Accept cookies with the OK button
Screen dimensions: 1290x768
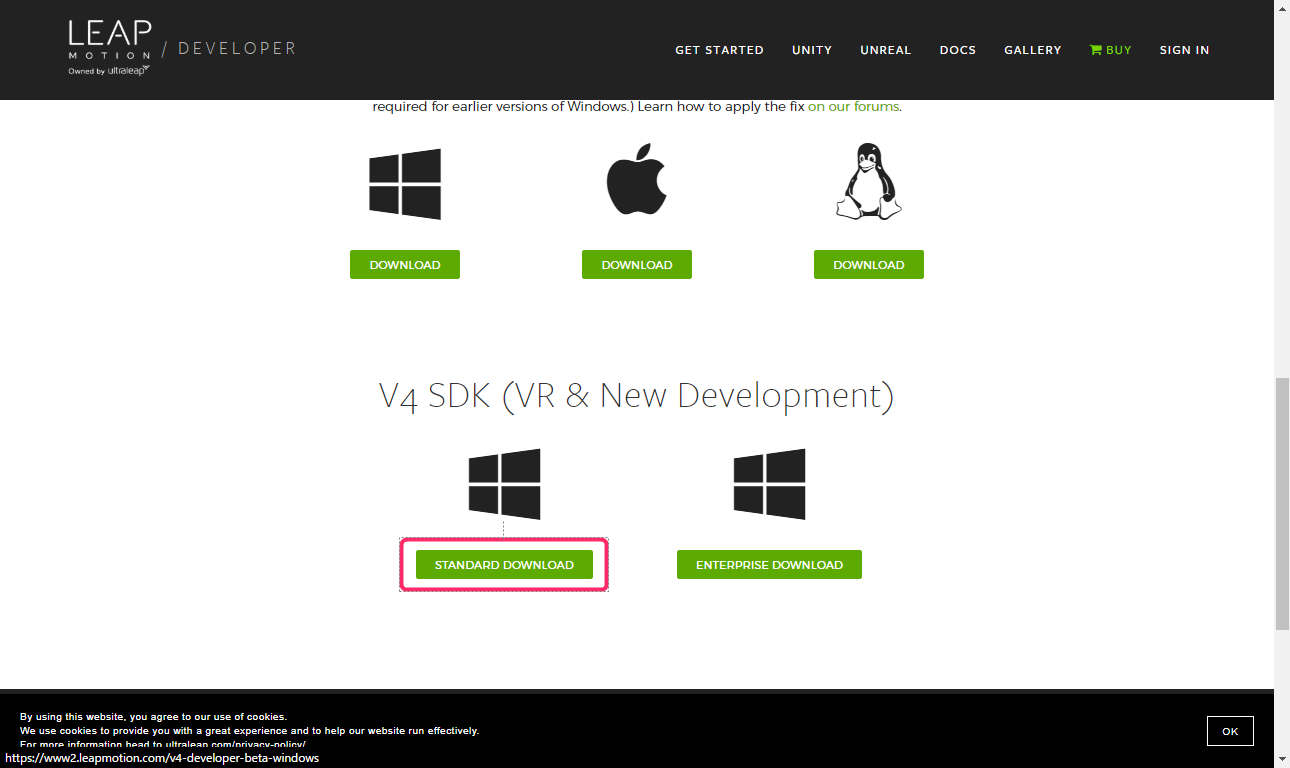[x=1230, y=731]
